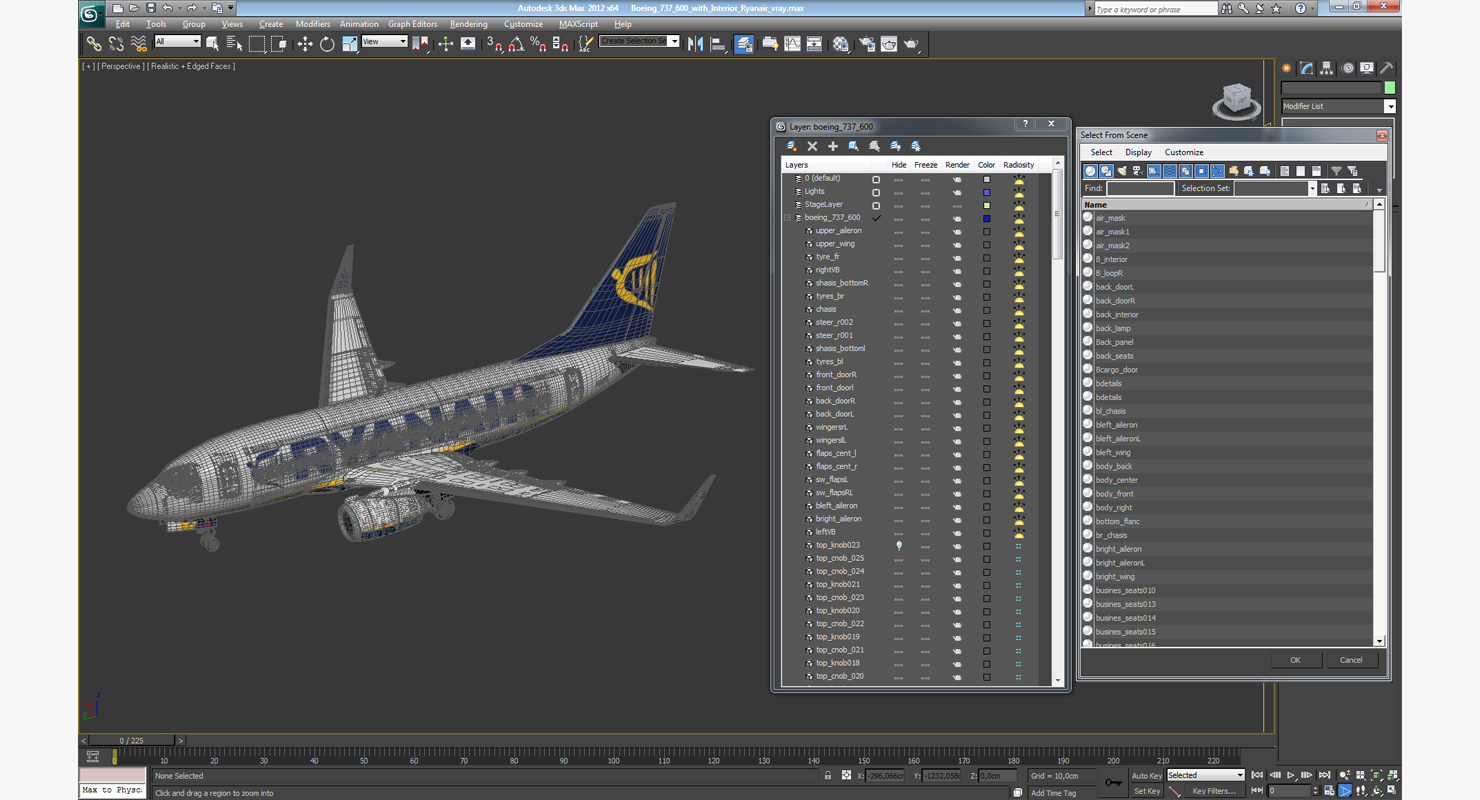The height and width of the screenshot is (800, 1480).
Task: Click StageLayer yellow color swatch
Action: point(986,205)
